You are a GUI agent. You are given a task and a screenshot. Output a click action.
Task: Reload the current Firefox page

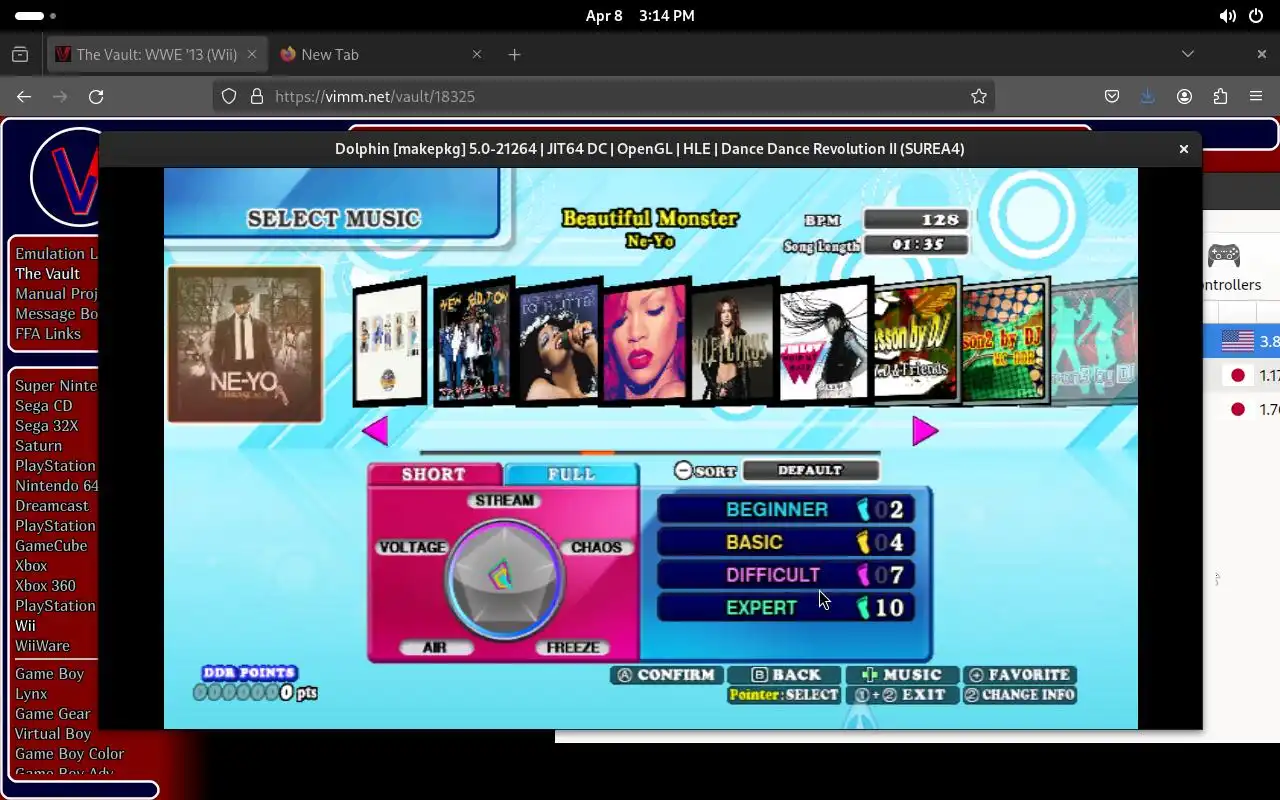point(96,96)
